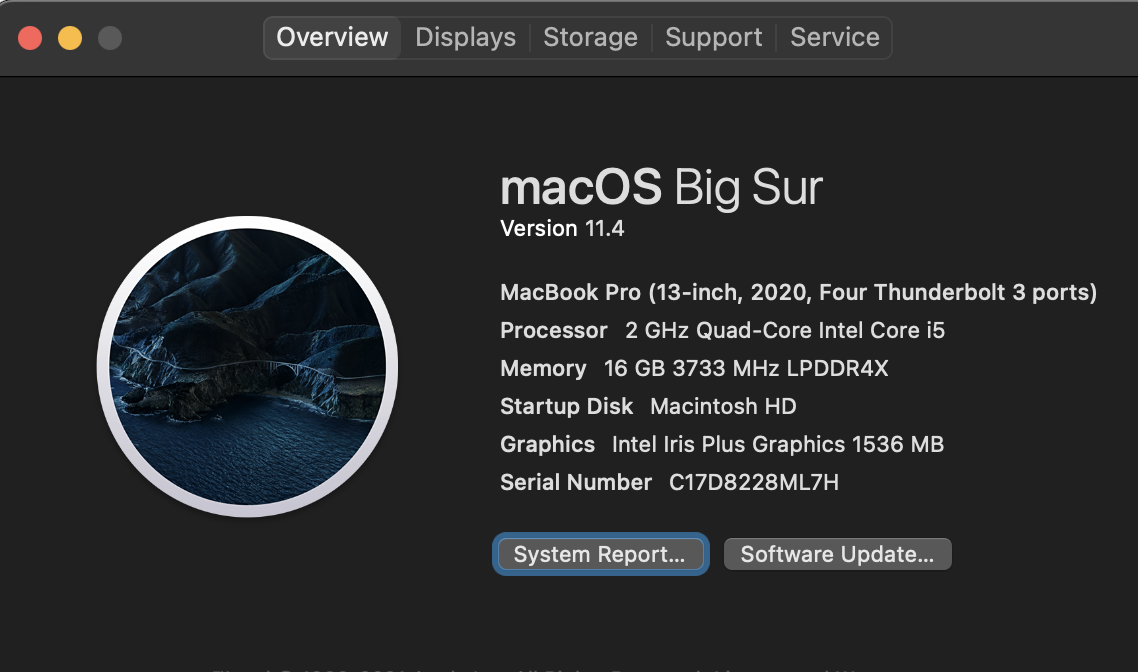This screenshot has height=672, width=1138.
Task: Select the 16 GB 3733 MHz LPDDR4X value
Action: click(746, 369)
